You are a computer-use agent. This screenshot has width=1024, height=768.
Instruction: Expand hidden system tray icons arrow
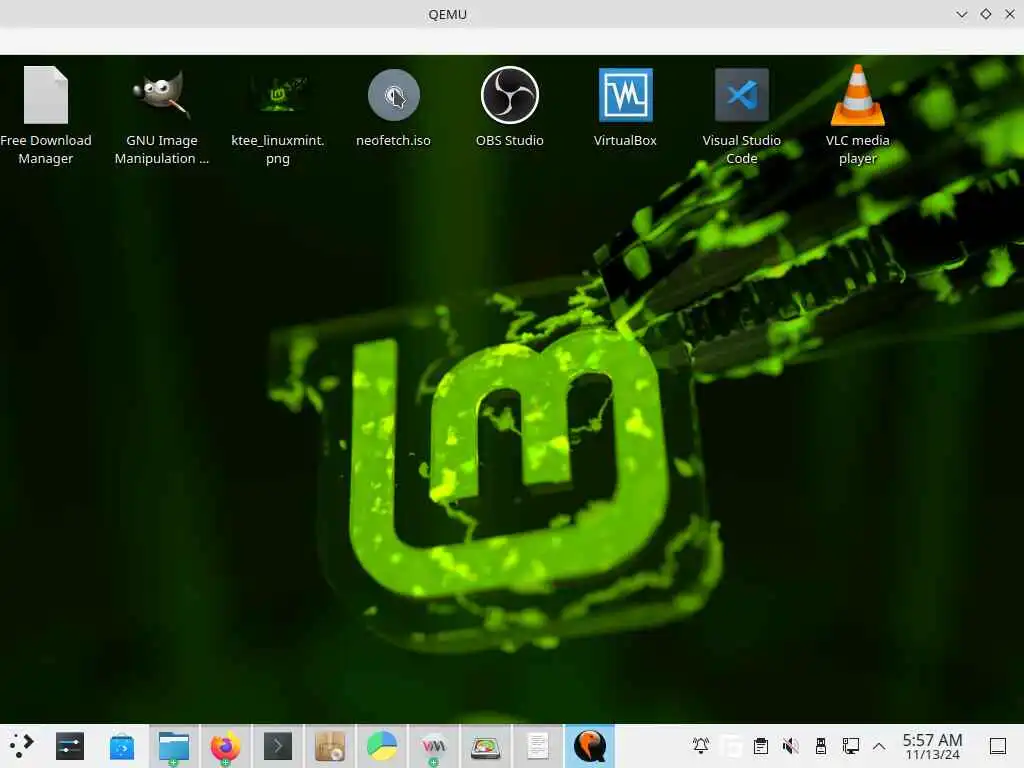tap(879, 746)
